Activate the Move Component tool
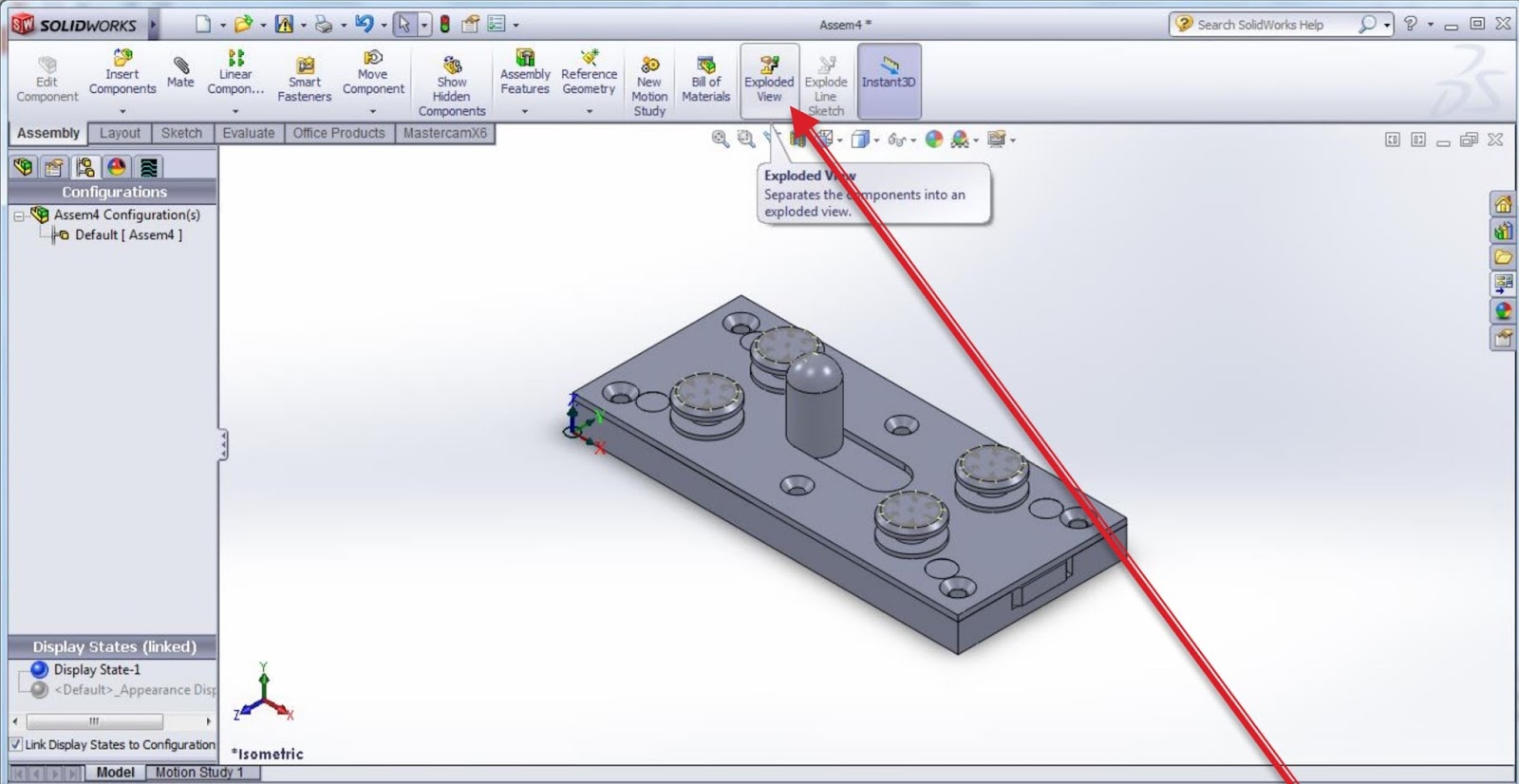Image resolution: width=1519 pixels, height=784 pixels. 373,73
